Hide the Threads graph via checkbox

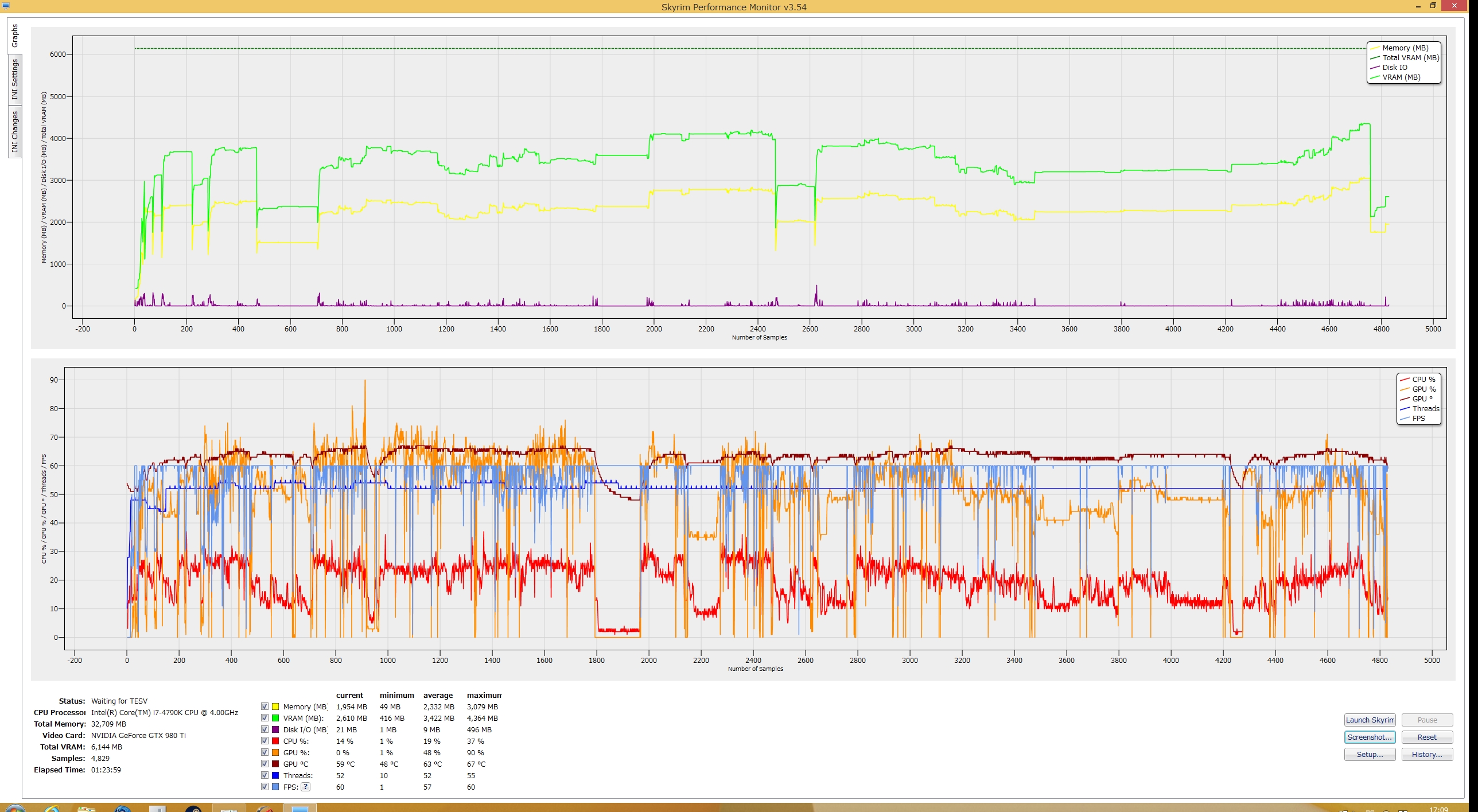click(x=265, y=775)
